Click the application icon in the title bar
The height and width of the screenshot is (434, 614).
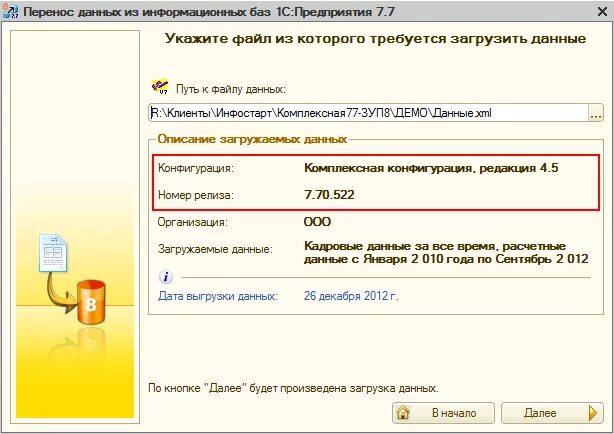pos(10,11)
